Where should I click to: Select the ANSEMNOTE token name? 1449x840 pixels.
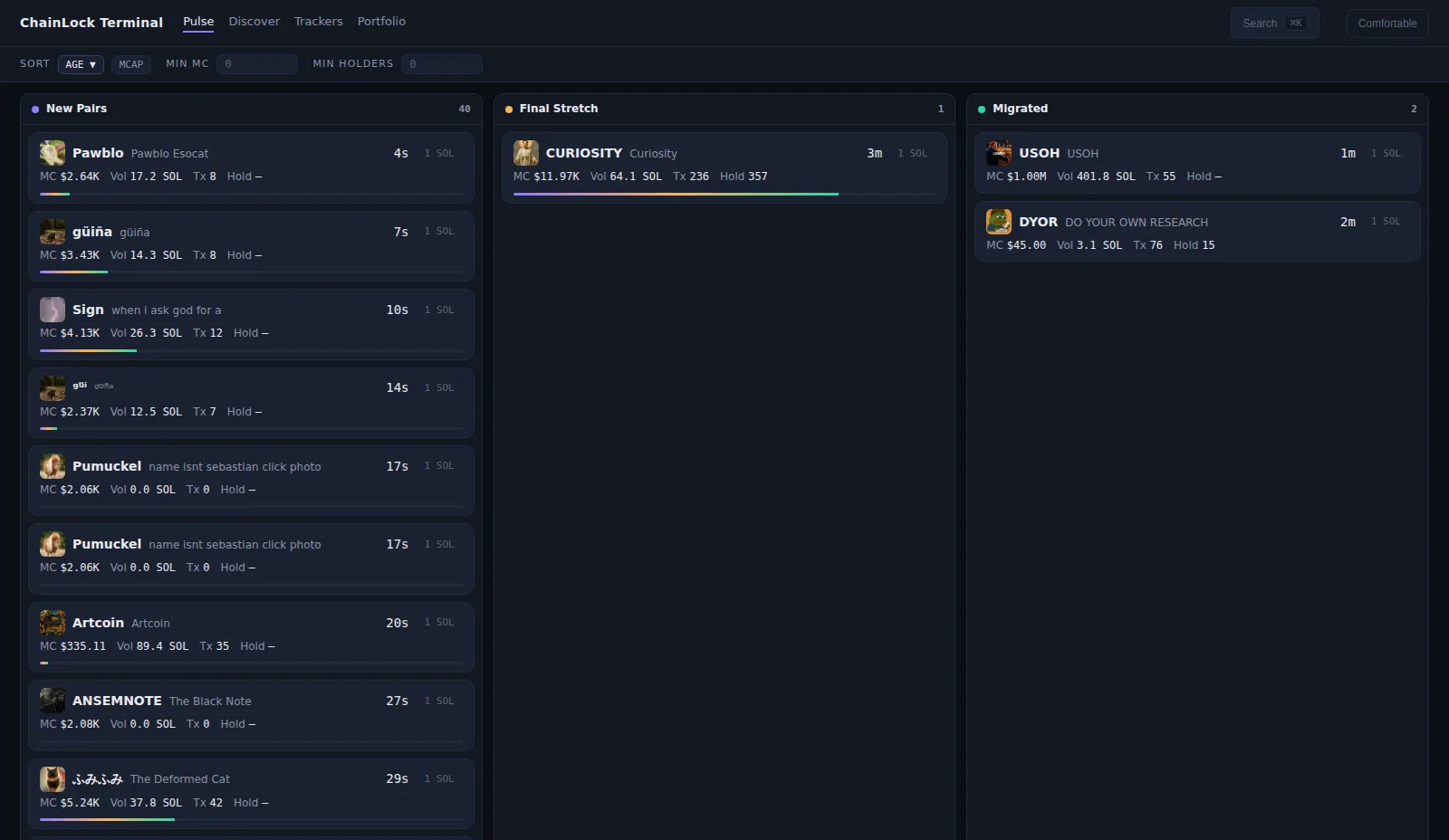[117, 701]
